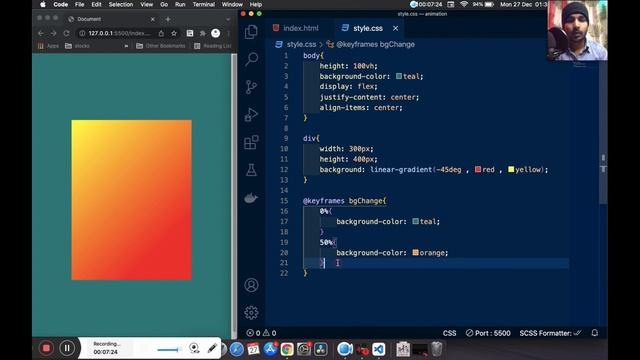Open the red color swatch on line 12
This screenshot has width=640, height=360.
(x=478, y=169)
